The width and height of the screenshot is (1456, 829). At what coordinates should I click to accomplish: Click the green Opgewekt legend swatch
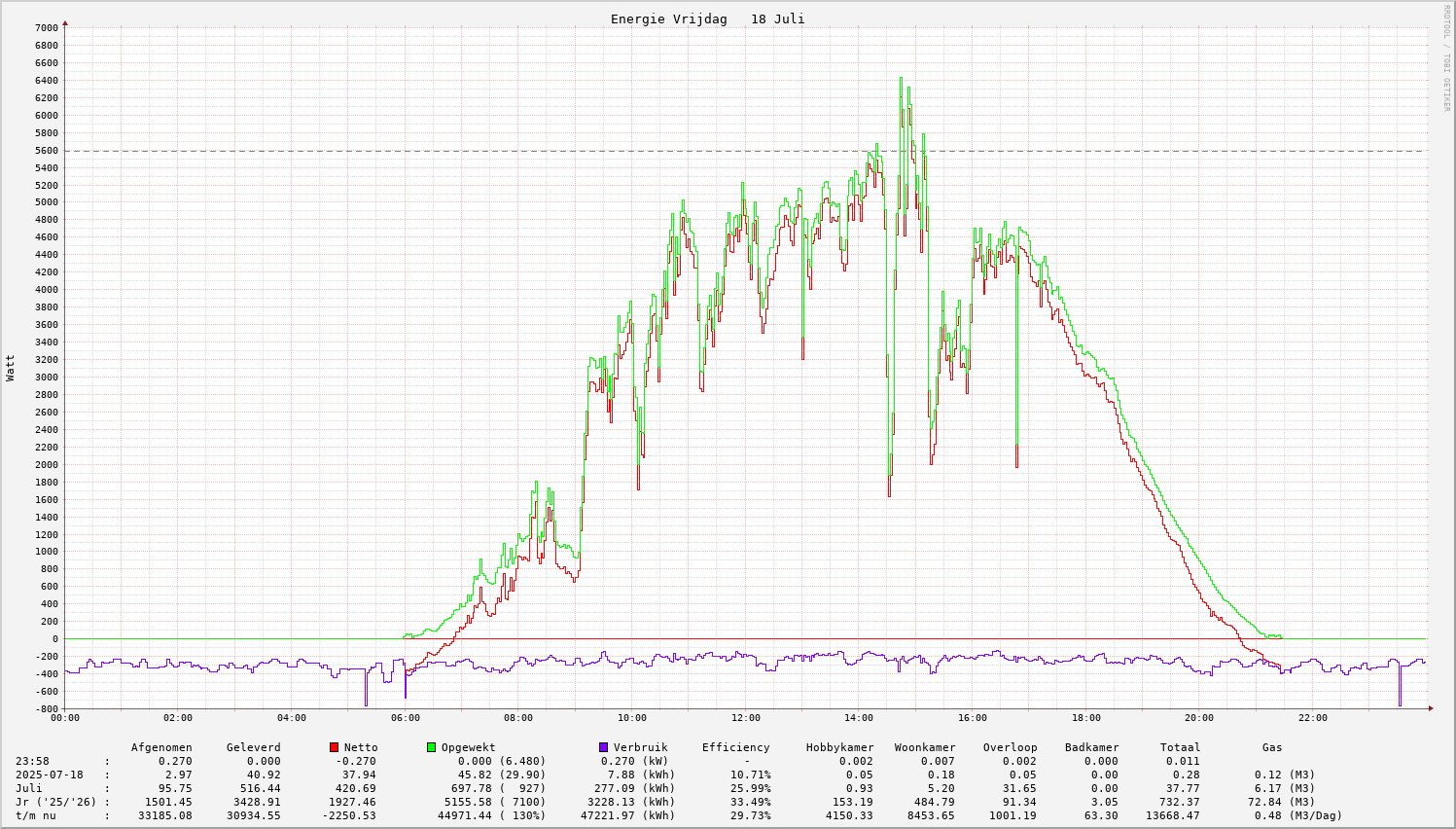[432, 747]
